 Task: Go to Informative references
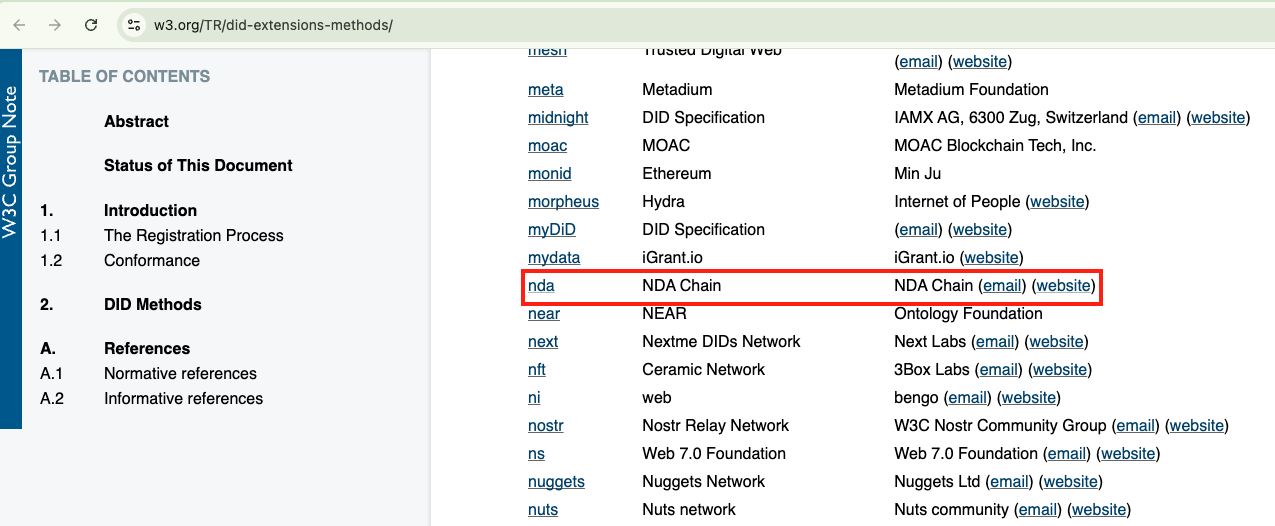[x=183, y=398]
